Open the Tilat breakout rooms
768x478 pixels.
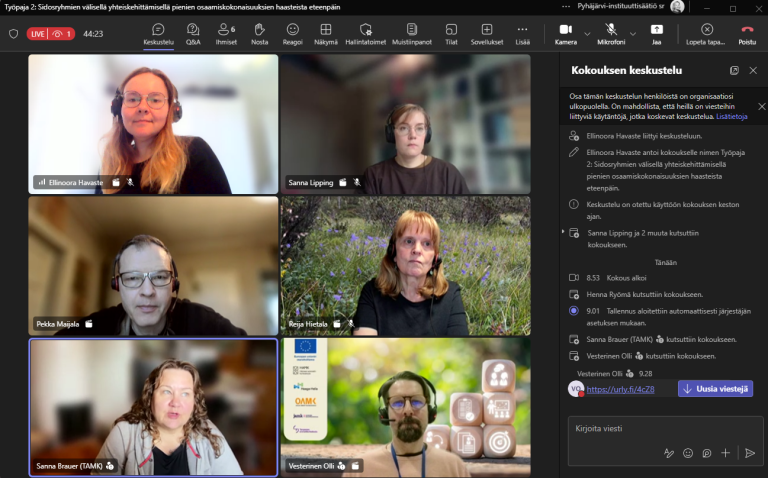coord(451,34)
